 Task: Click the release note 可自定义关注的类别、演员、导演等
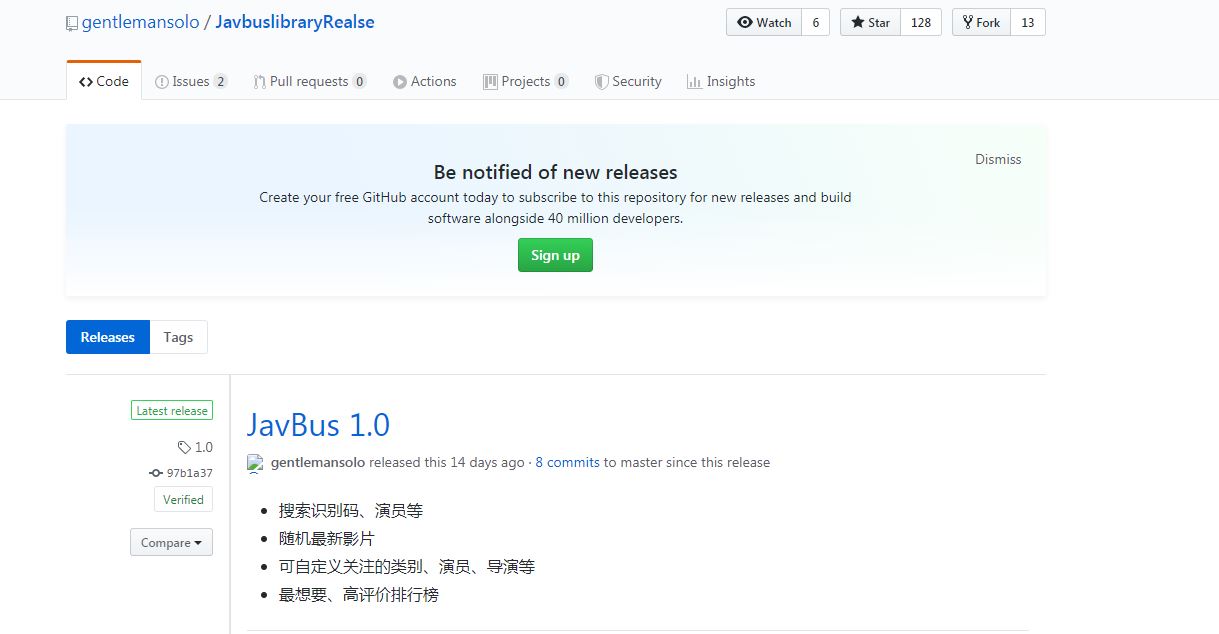tap(407, 567)
